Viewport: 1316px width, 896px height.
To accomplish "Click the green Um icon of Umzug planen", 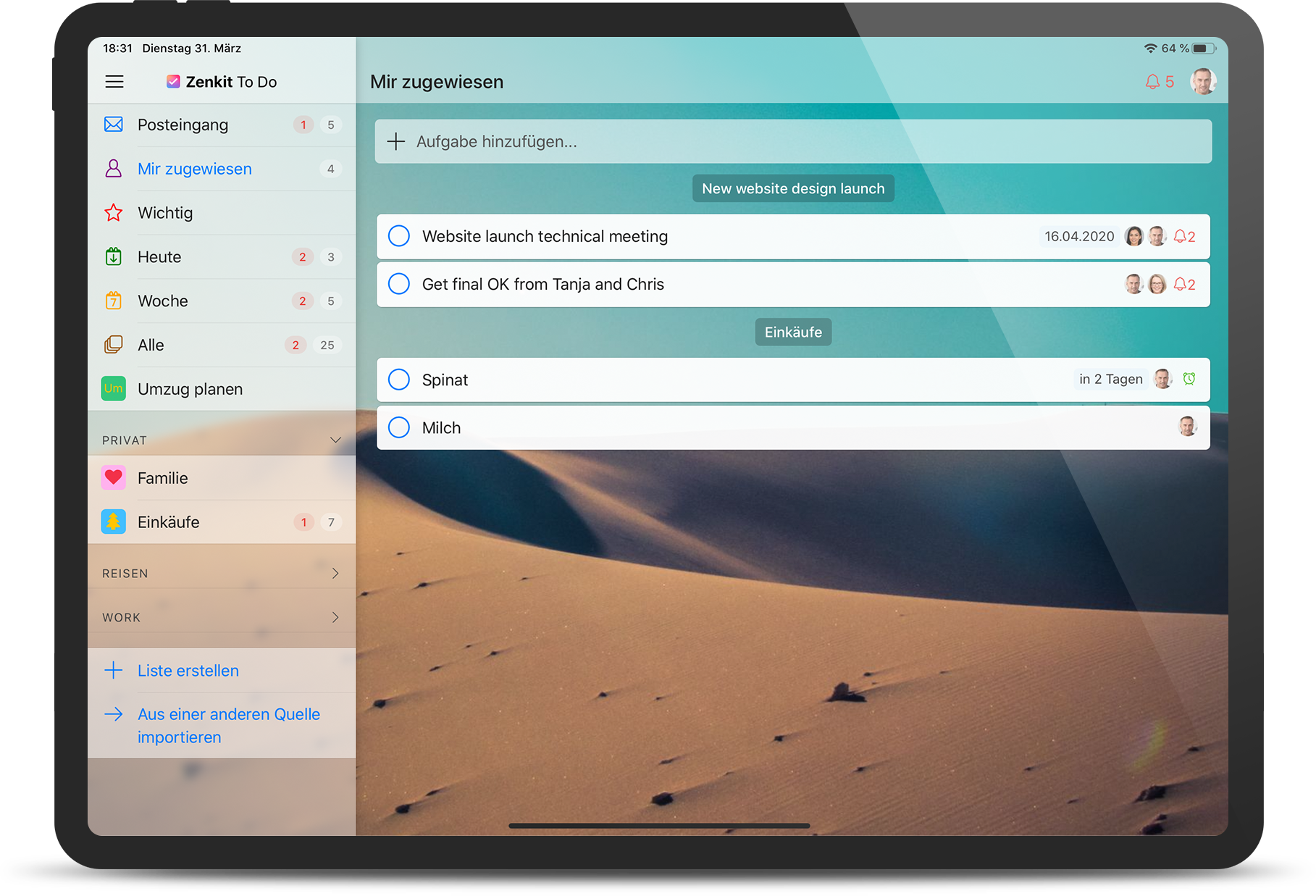I will pos(114,389).
